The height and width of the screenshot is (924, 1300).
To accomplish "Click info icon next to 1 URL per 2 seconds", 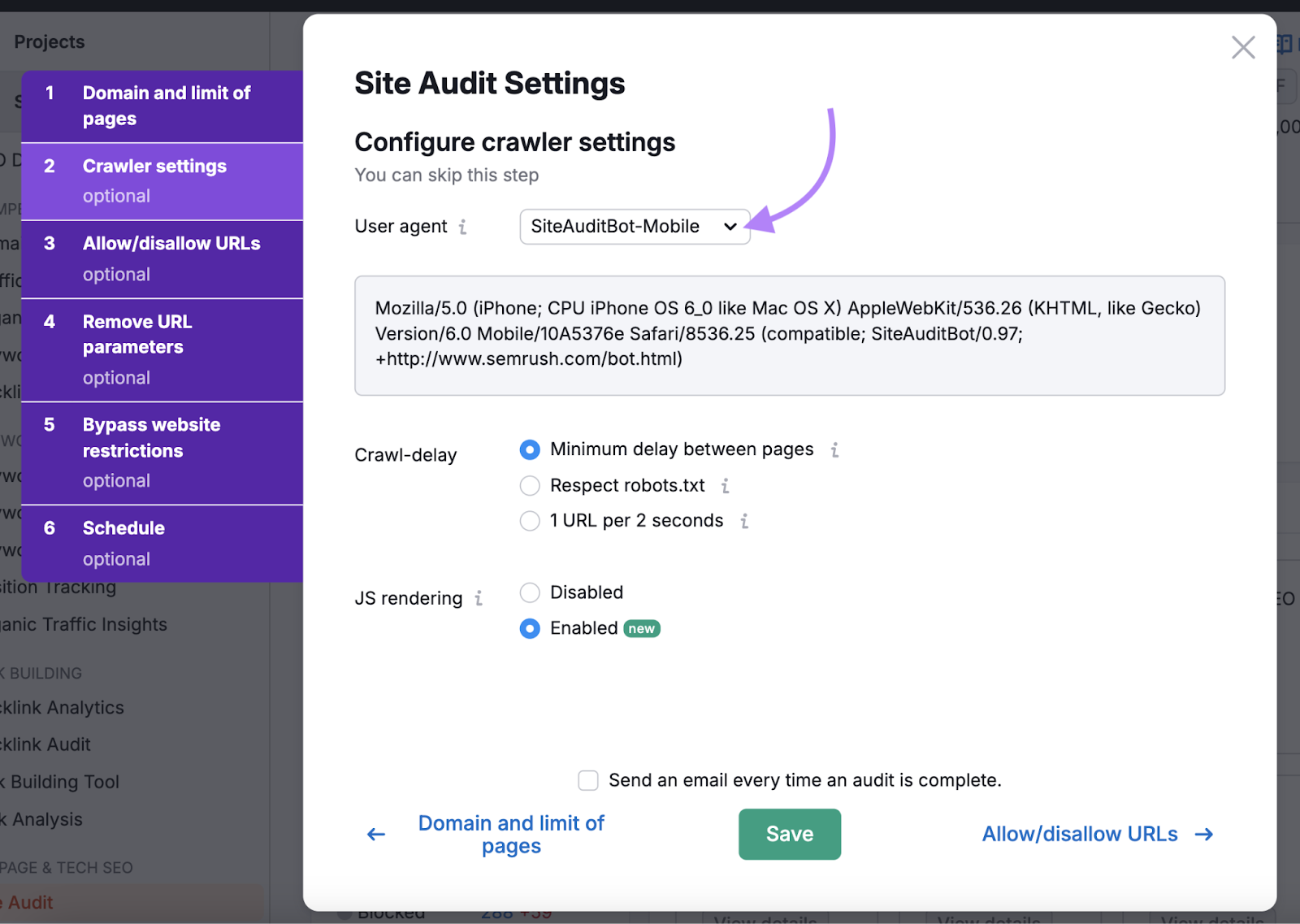I will (744, 521).
